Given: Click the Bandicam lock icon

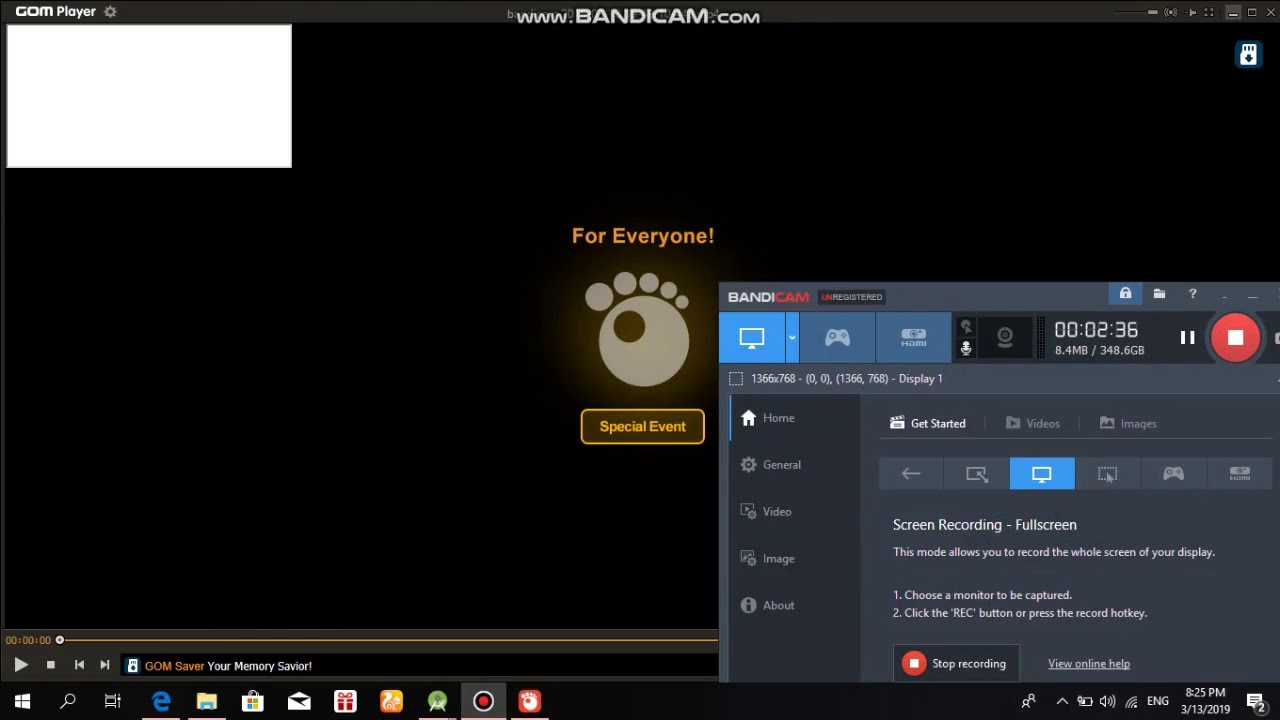Looking at the screenshot, I should point(1125,294).
